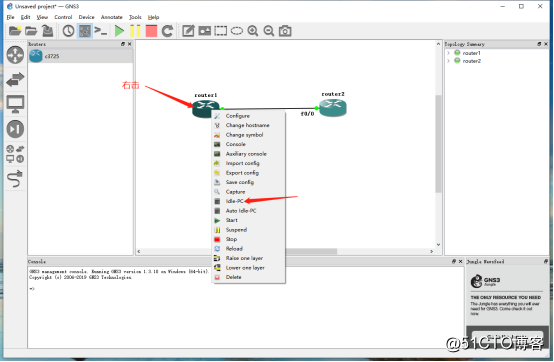Image resolution: width=554 pixels, height=362 pixels.
Task: Start all devices with green play icon
Action: [119, 31]
